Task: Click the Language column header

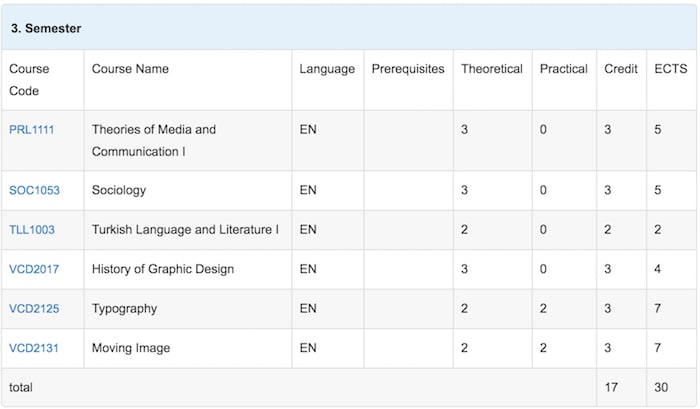Action: click(x=327, y=69)
